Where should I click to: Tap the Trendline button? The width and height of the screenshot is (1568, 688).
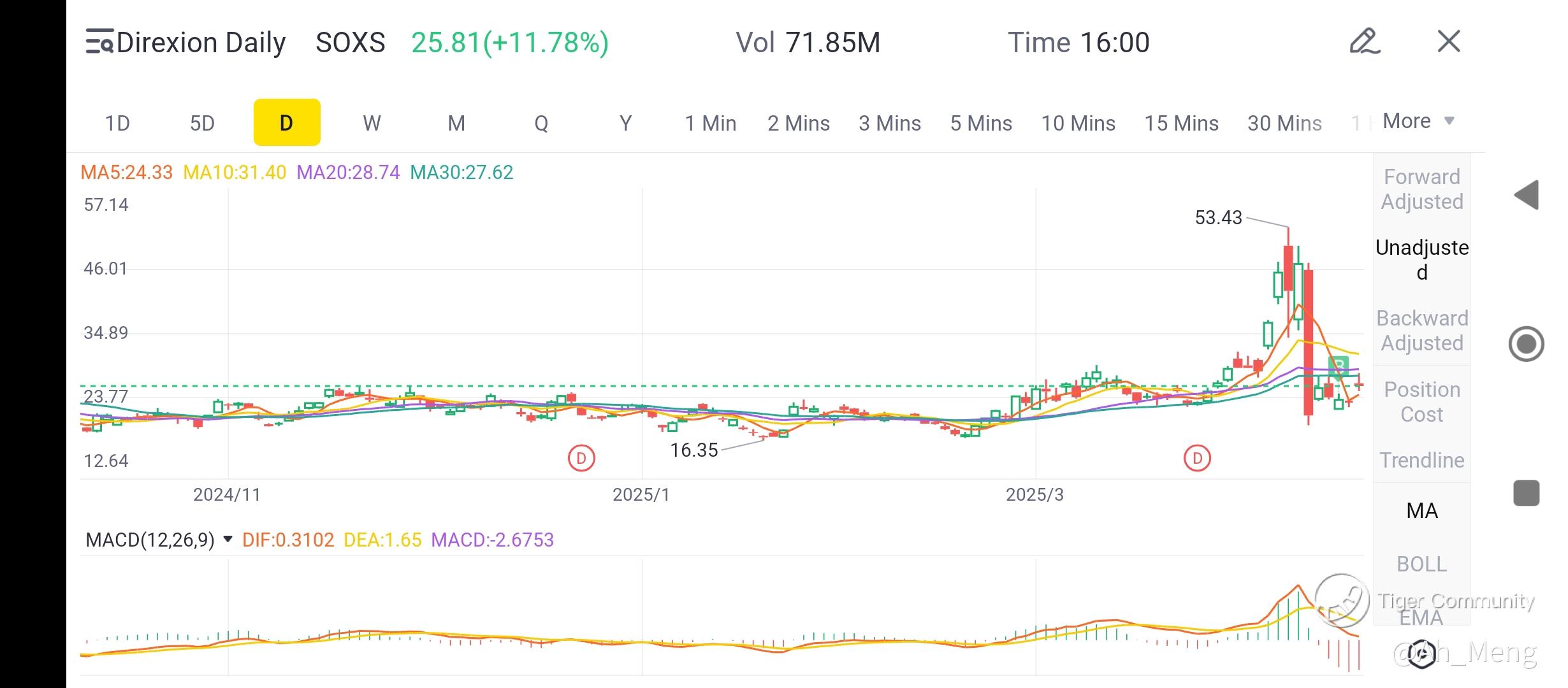point(1421,460)
